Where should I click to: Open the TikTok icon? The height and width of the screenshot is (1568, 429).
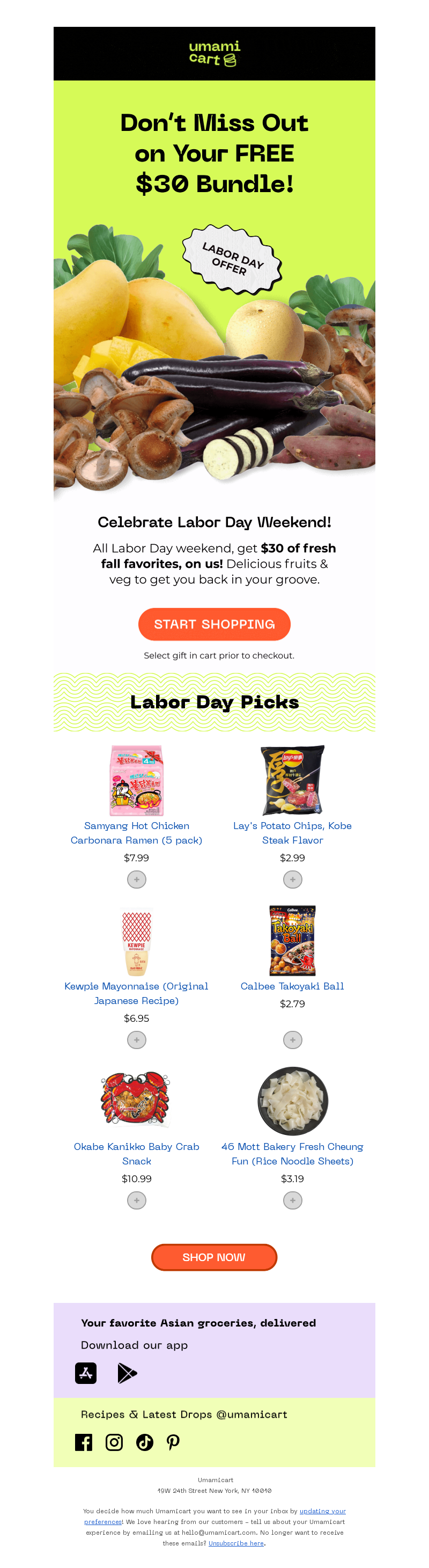point(144,1441)
